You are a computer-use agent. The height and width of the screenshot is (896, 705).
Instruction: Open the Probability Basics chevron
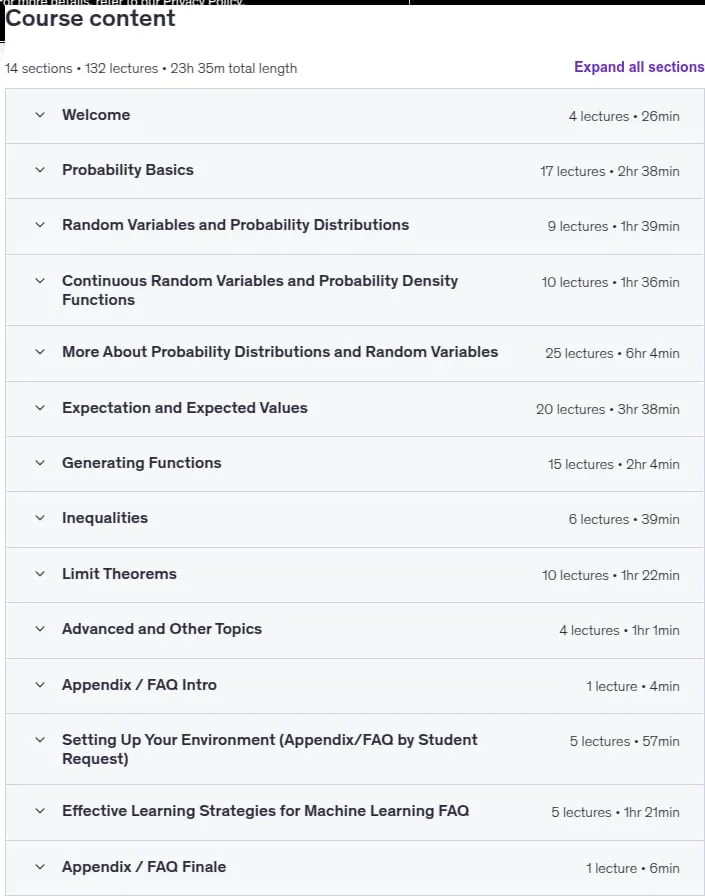click(40, 170)
